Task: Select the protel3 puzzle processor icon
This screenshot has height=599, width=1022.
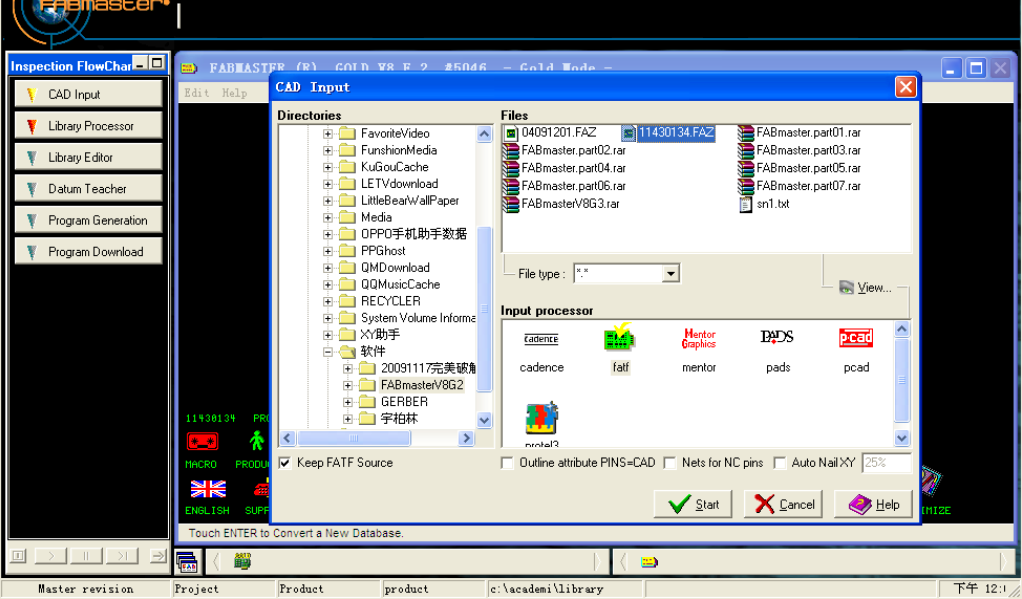Action: click(542, 418)
